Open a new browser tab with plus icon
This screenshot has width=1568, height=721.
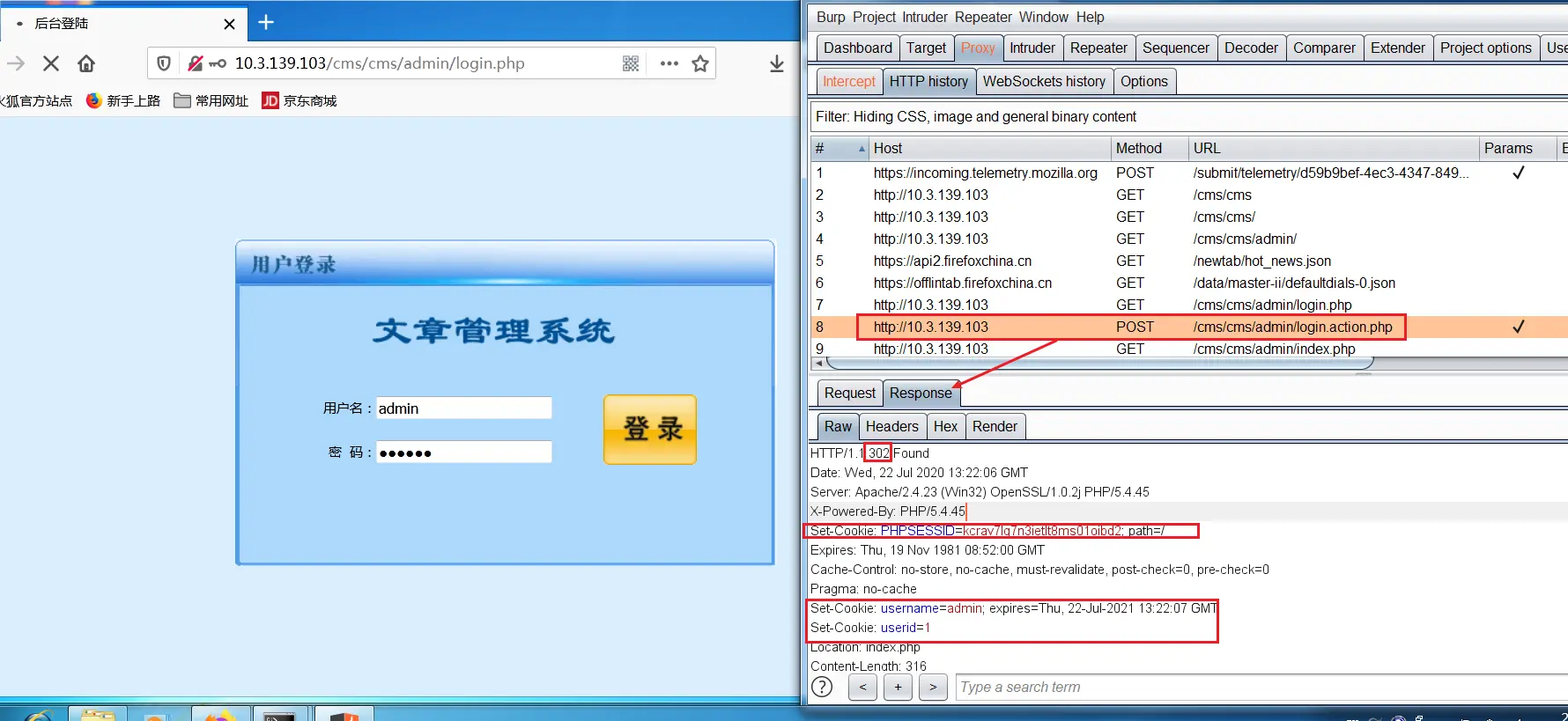pyautogui.click(x=266, y=22)
